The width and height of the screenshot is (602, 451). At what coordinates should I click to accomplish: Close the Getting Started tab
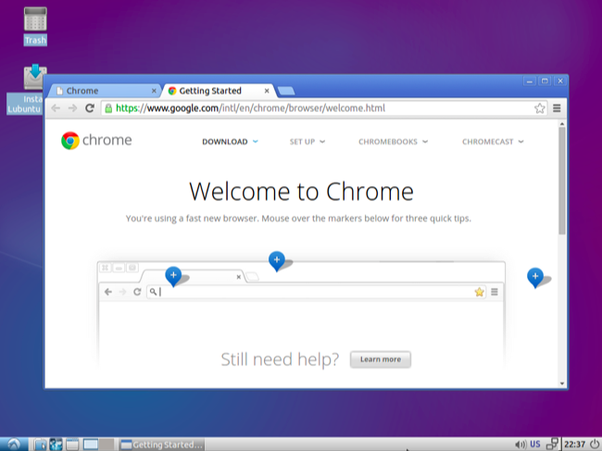pyautogui.click(x=266, y=91)
